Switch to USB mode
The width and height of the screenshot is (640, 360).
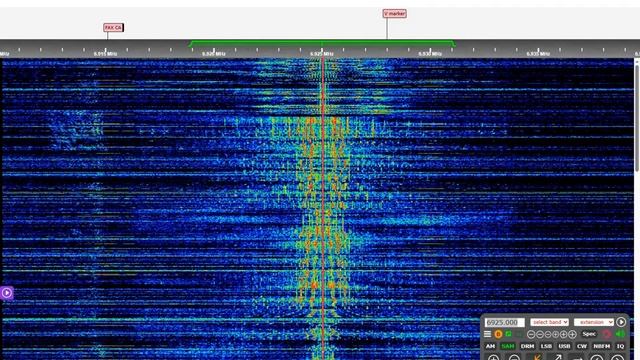click(564, 346)
